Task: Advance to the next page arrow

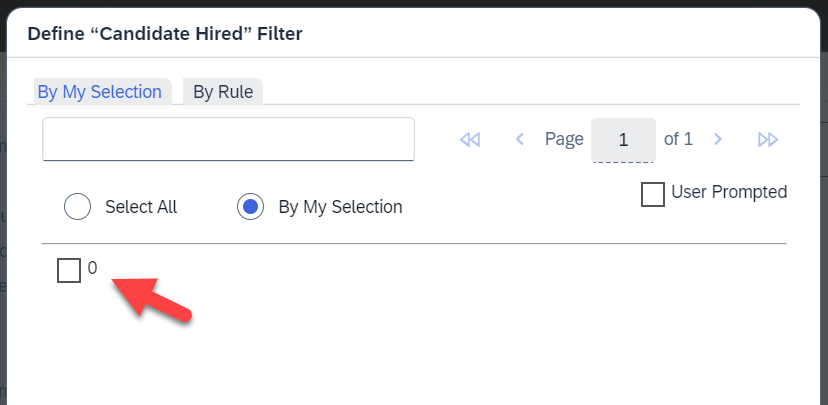Action: point(718,139)
